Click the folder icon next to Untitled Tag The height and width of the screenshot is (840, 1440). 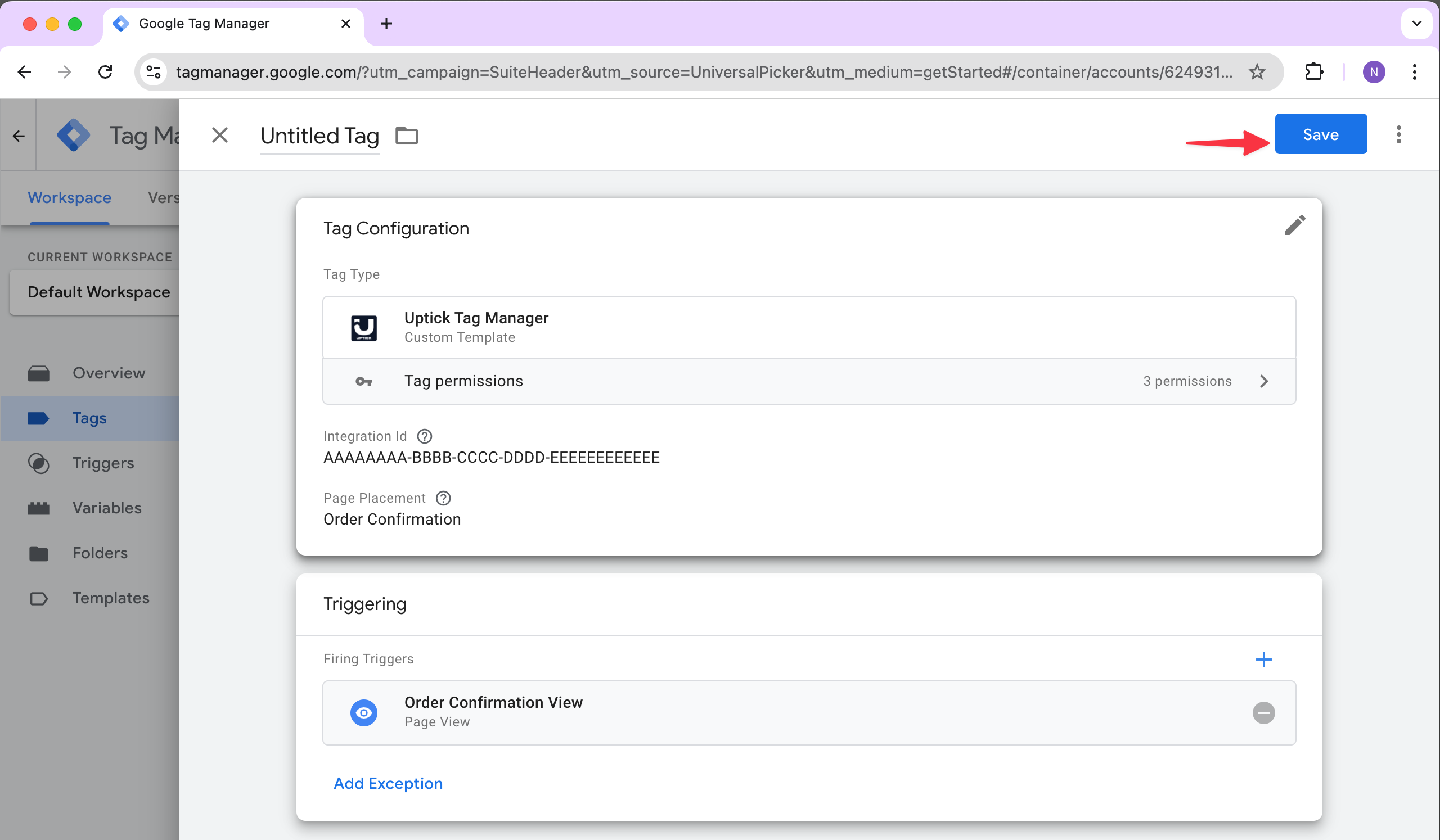tap(406, 136)
